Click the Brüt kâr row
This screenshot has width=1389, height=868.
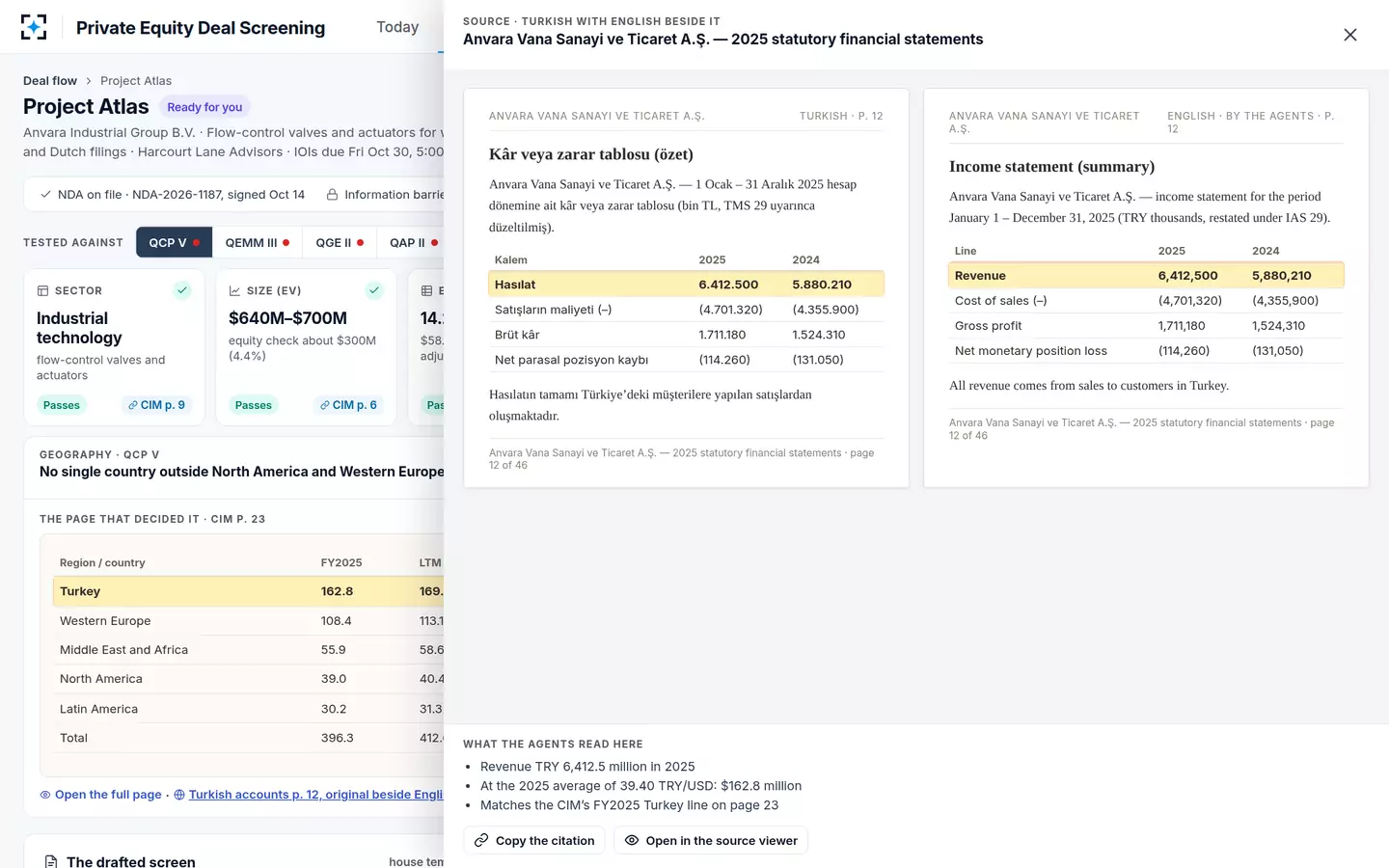(x=687, y=335)
